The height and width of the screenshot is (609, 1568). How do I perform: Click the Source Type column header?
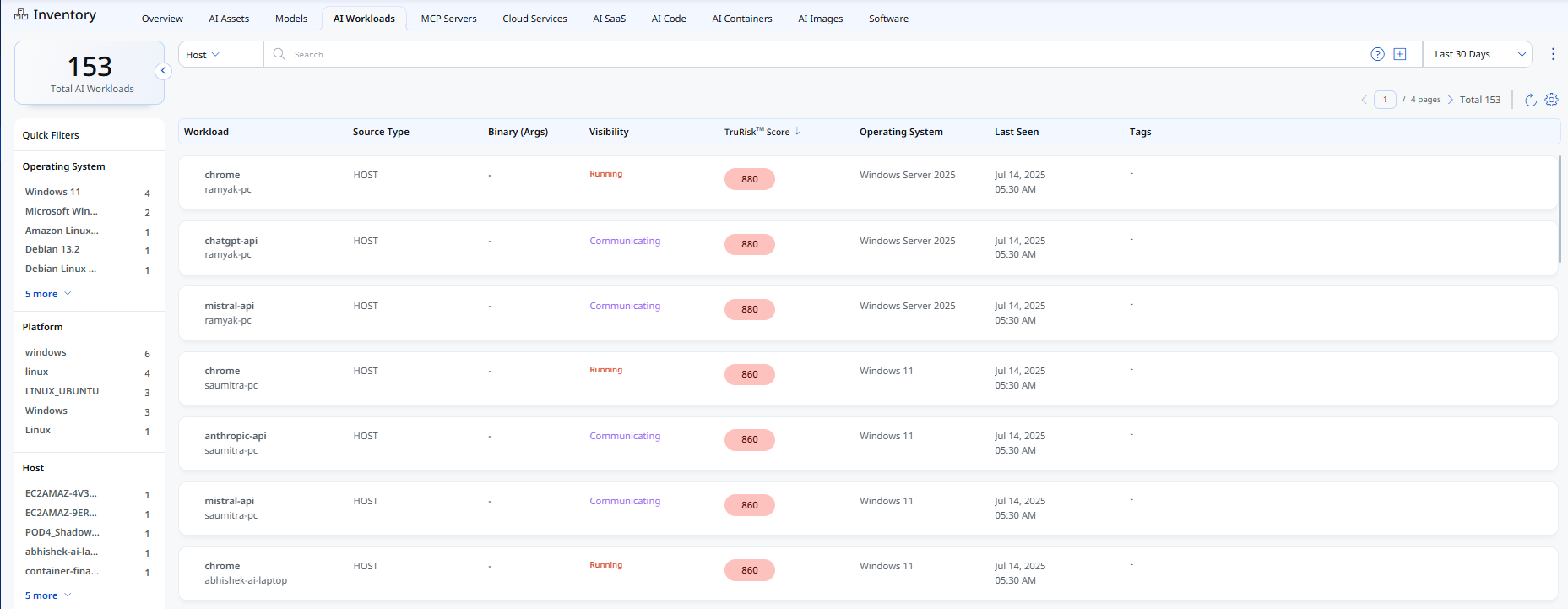(381, 132)
